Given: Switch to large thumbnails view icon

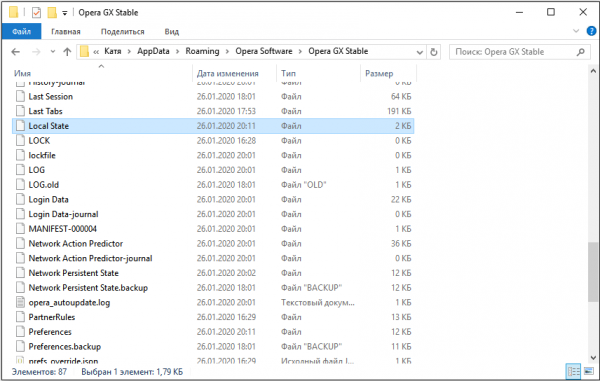Looking at the screenshot, I should [x=589, y=371].
